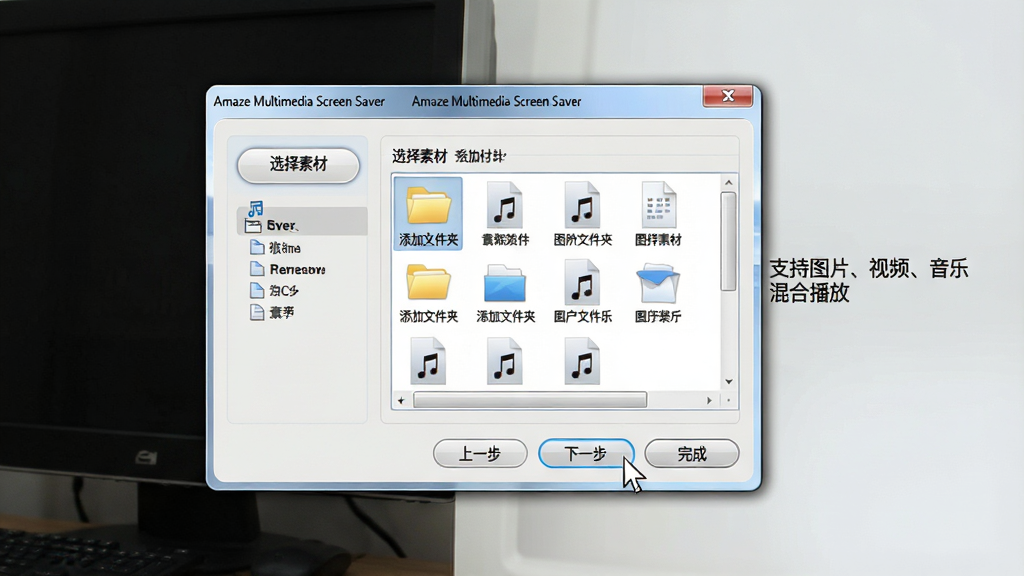Select the last sidebar item with lined document icon
Viewport: 1024px width, 576px height.
click(x=272, y=312)
